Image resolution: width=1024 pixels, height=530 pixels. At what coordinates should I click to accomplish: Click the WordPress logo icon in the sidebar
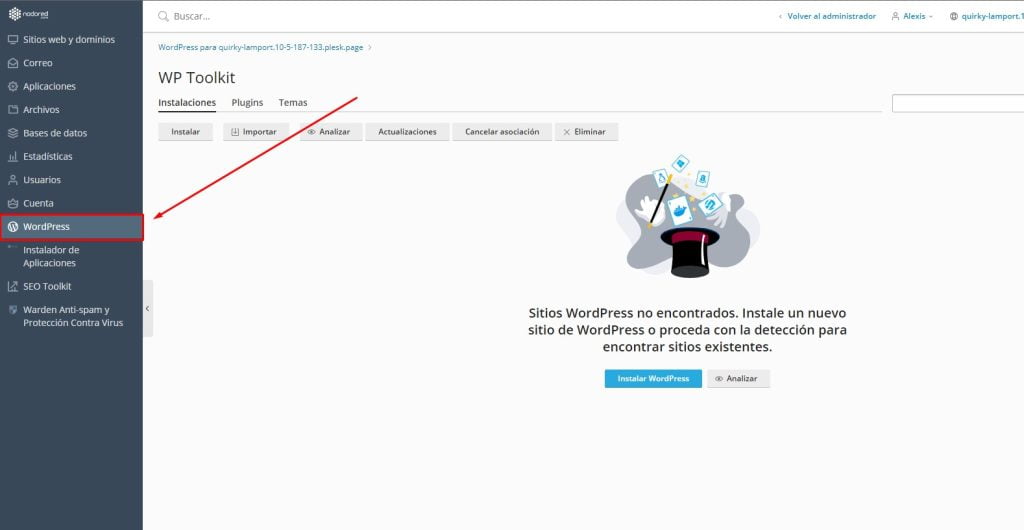pos(12,227)
